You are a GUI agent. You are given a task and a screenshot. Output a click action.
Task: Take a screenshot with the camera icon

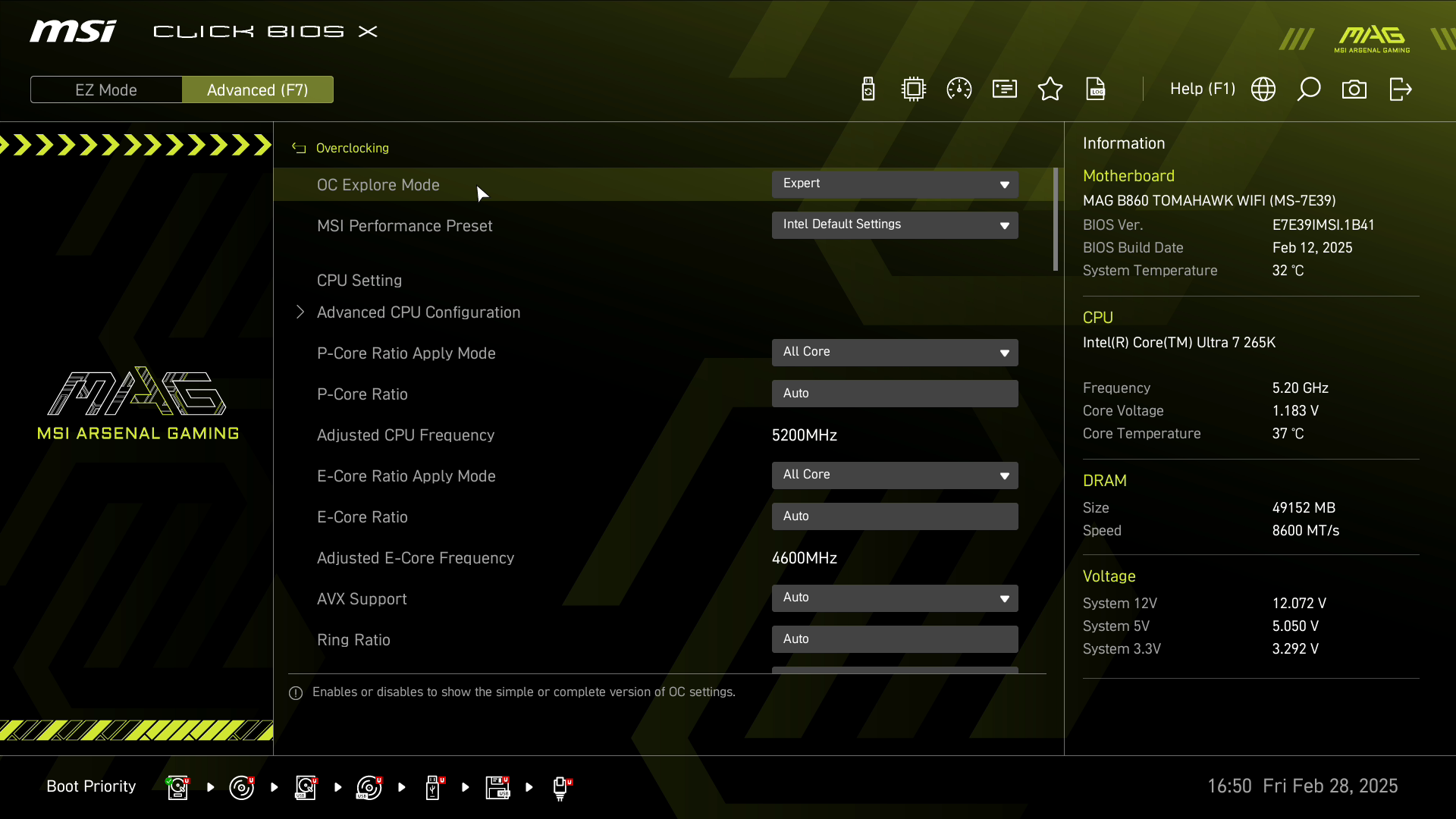point(1354,89)
